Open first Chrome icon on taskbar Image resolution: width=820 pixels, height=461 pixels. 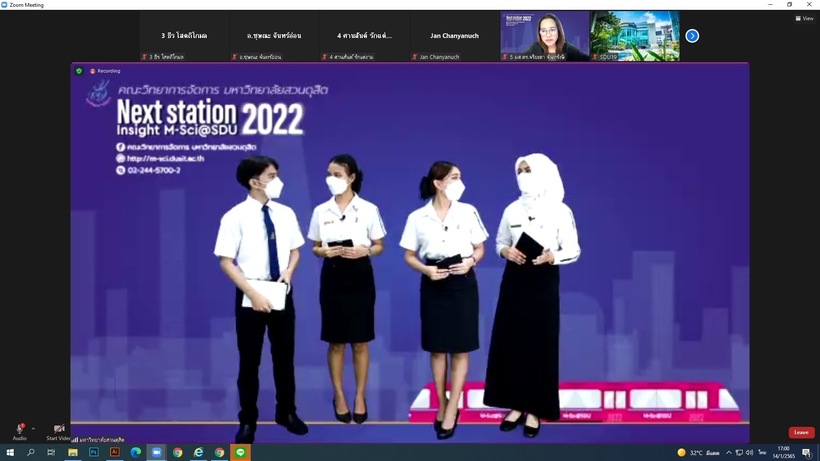[x=177, y=452]
